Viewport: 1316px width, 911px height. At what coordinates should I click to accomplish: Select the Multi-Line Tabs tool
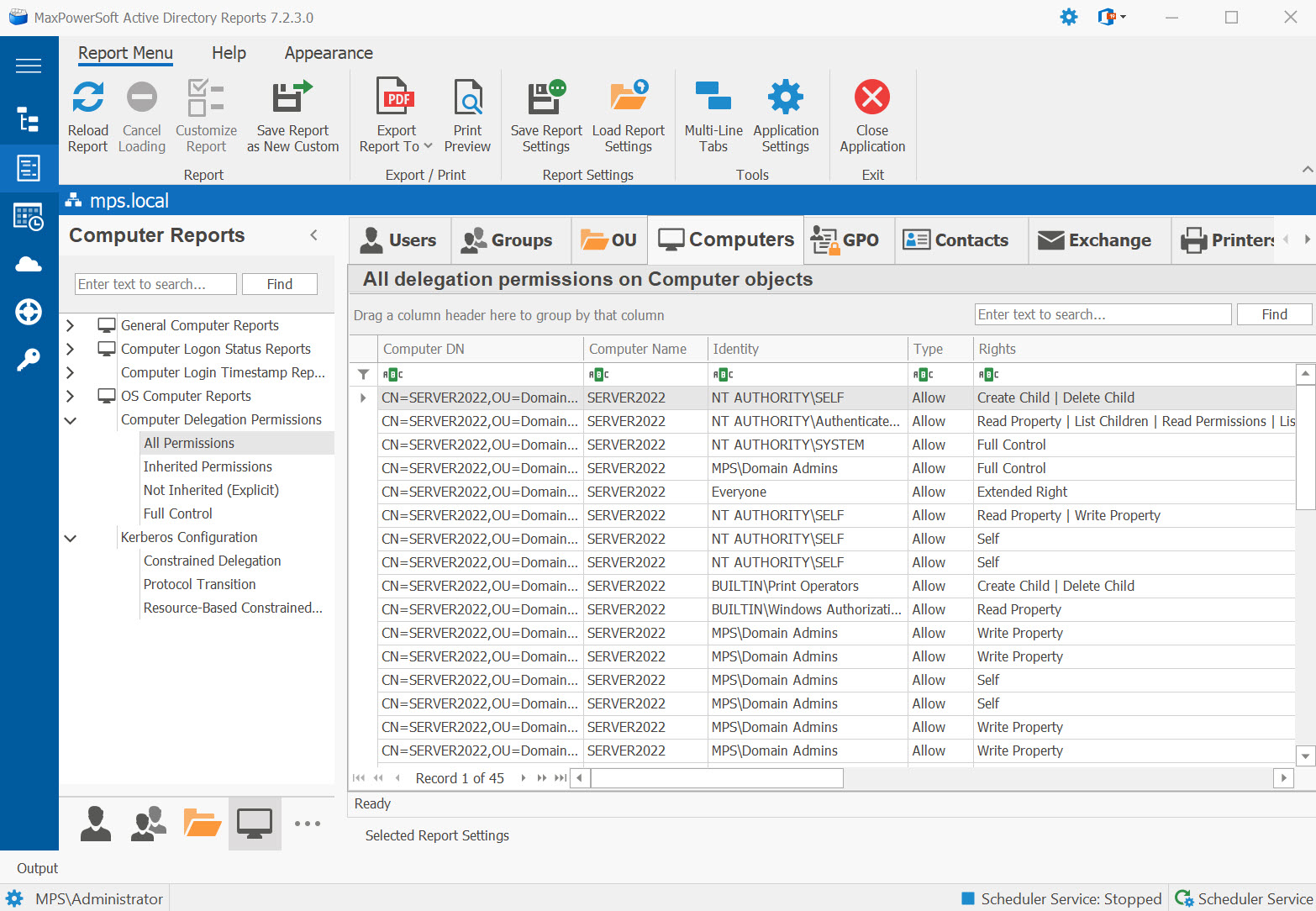(713, 115)
